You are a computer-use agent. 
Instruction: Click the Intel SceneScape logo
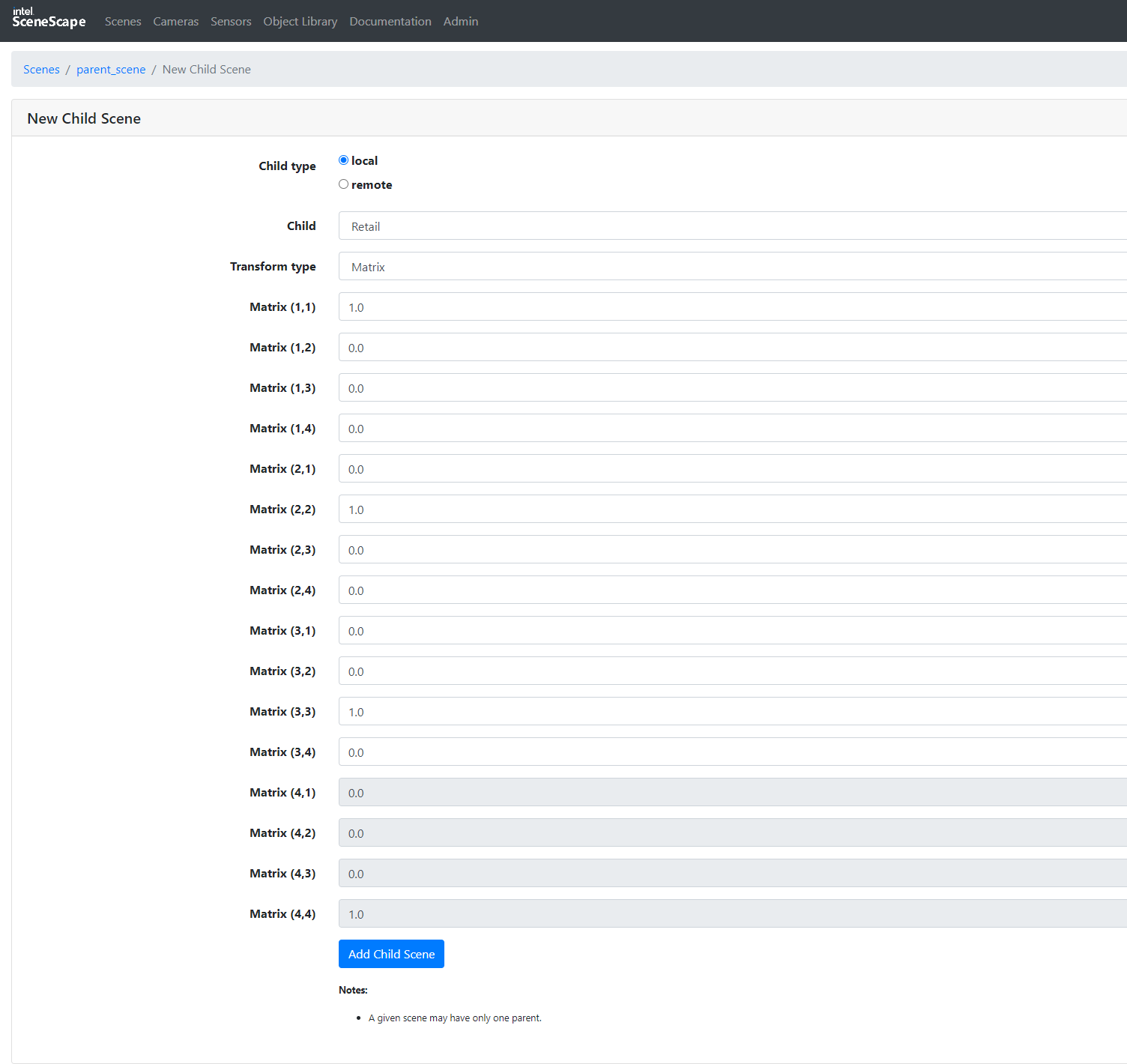pos(49,18)
